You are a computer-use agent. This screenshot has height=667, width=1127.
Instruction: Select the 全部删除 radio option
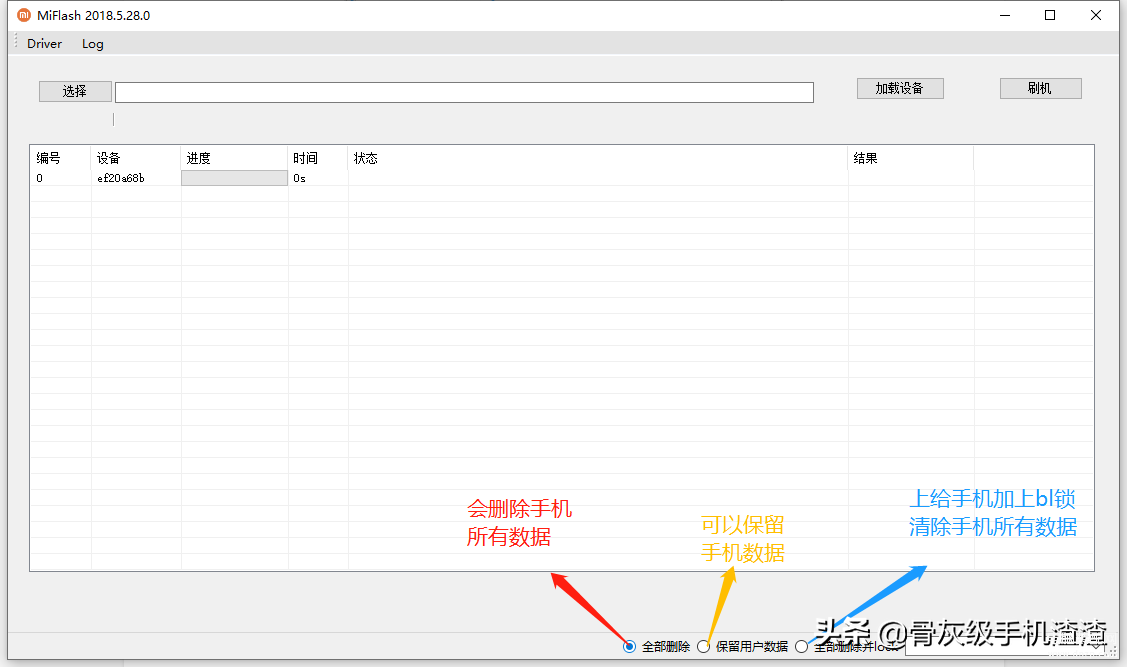630,646
